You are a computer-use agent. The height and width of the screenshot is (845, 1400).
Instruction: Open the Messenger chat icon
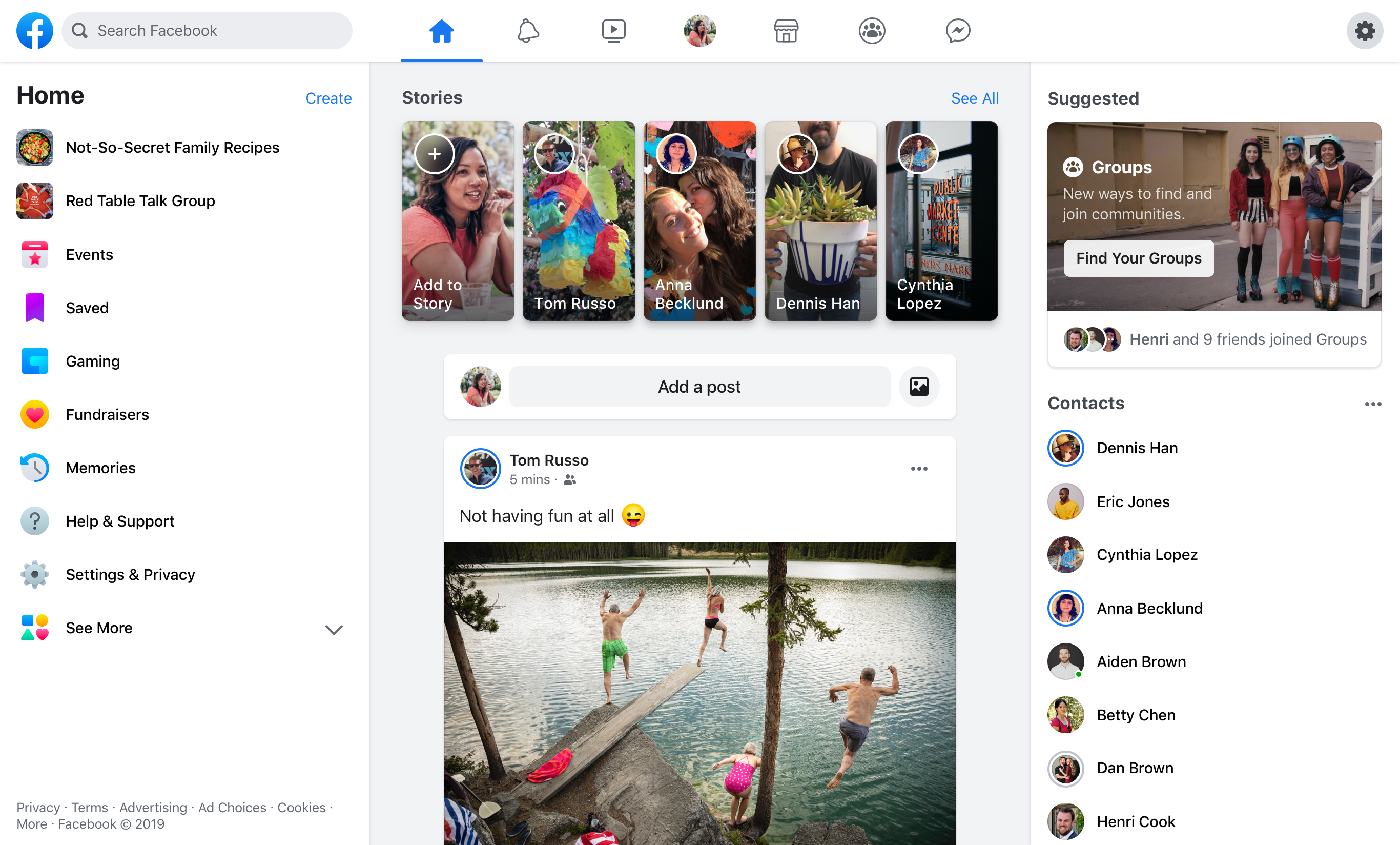[x=957, y=30]
